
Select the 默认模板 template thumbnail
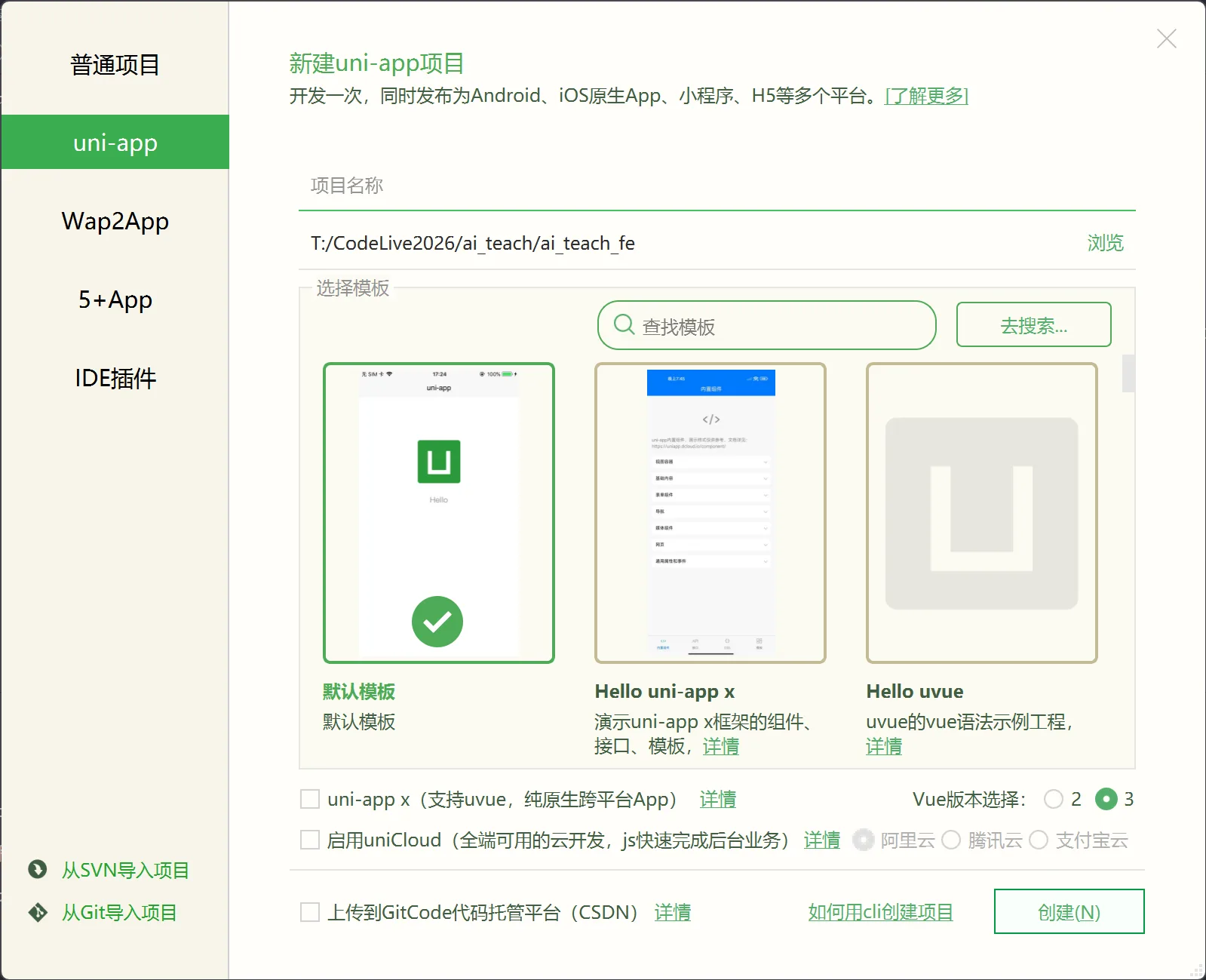click(x=439, y=513)
